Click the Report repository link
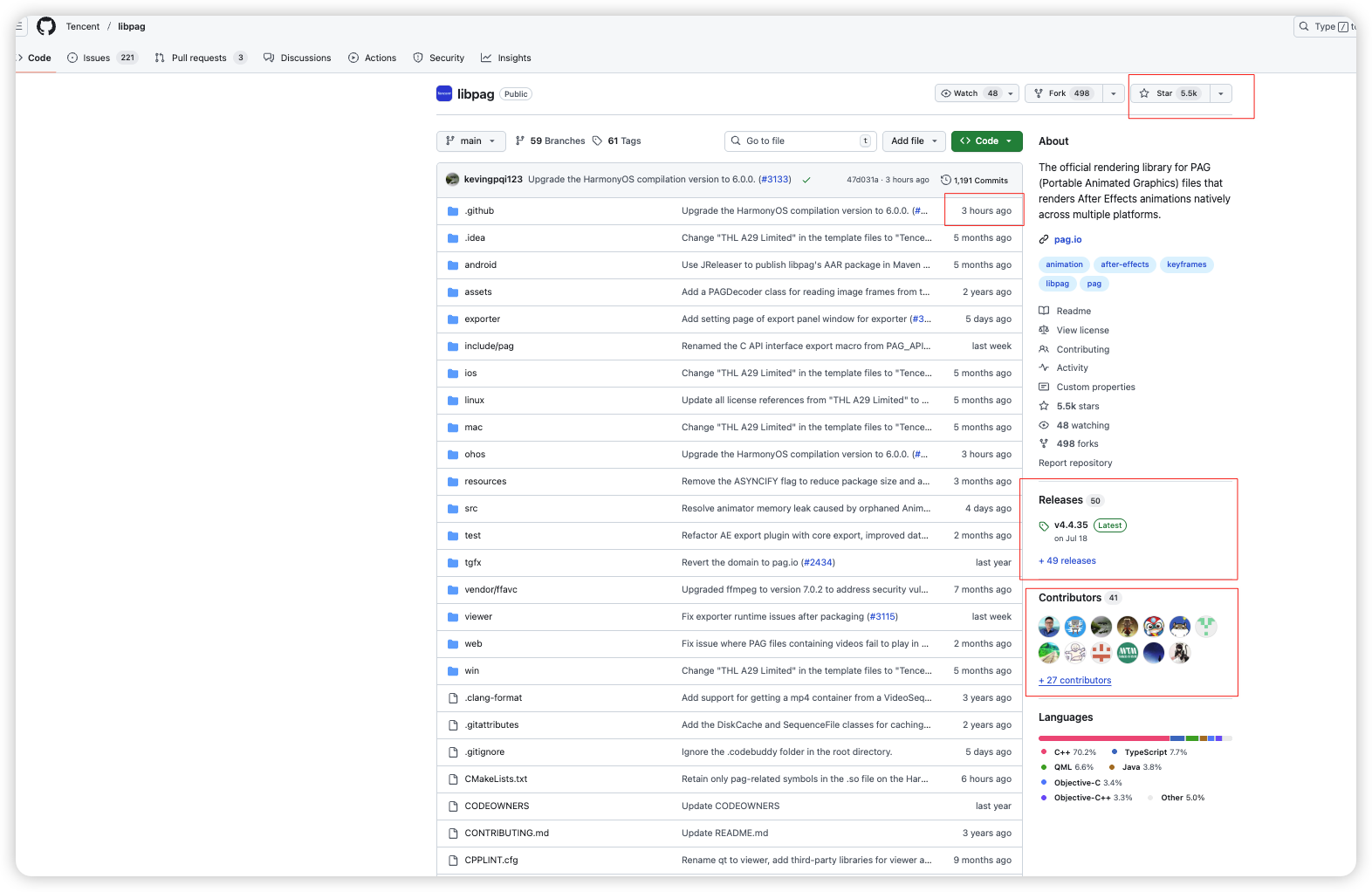 click(1075, 463)
